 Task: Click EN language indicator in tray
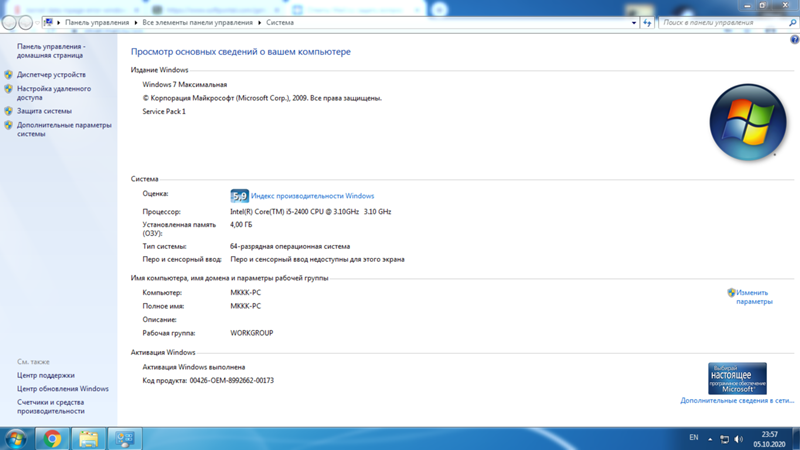694,438
